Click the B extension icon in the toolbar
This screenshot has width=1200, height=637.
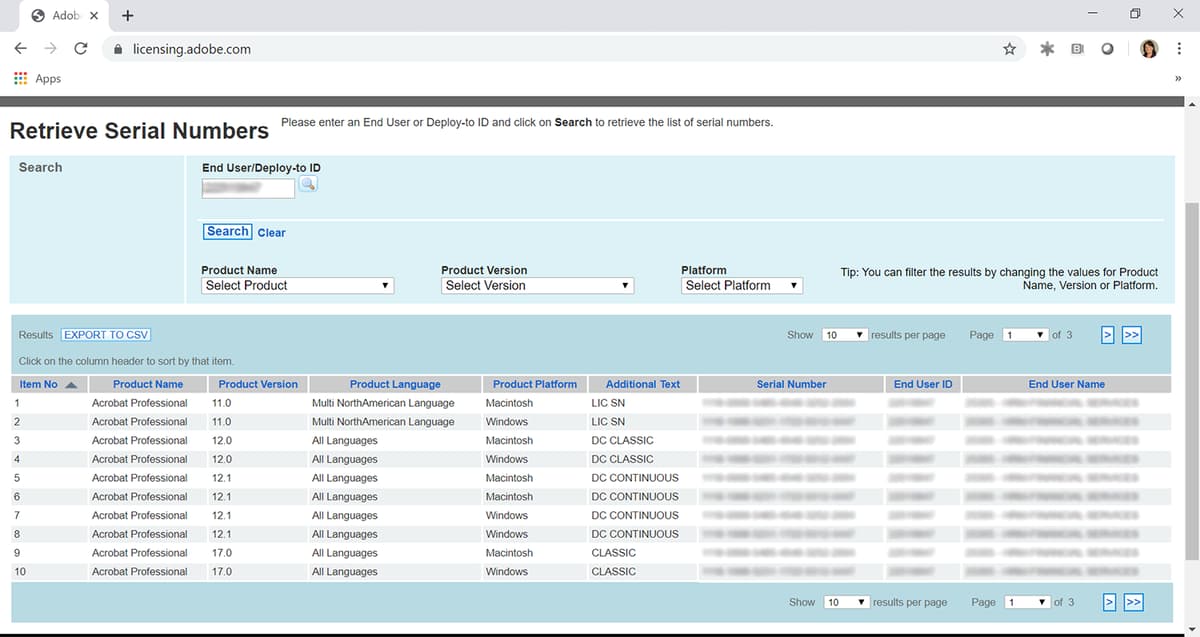pyautogui.click(x=1078, y=48)
